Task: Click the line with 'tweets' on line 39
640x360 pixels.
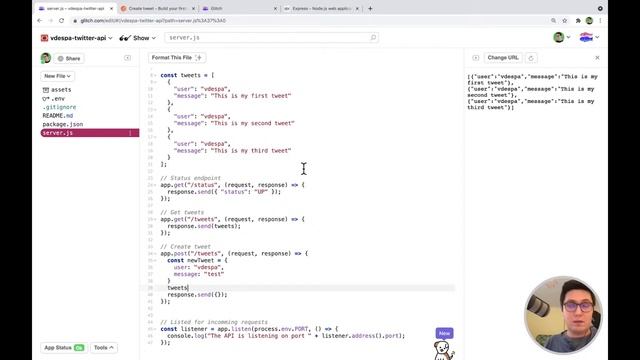Action: (178, 288)
